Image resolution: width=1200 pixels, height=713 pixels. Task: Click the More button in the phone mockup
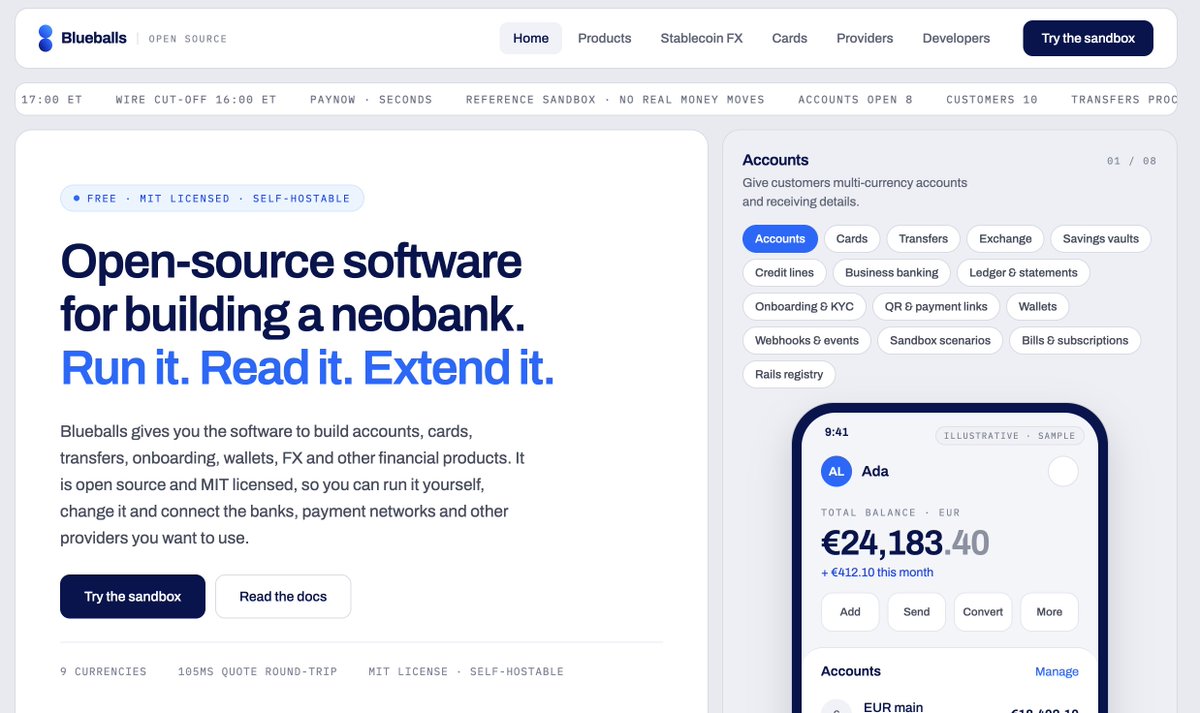coord(1050,612)
